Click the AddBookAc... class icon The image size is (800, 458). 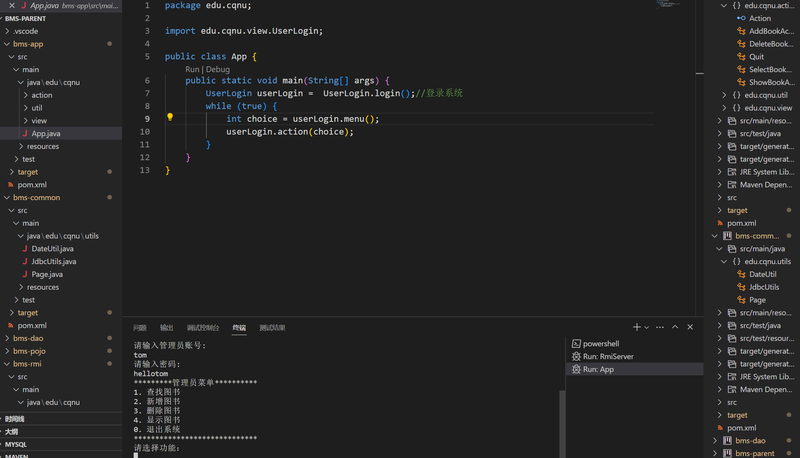[x=741, y=31]
